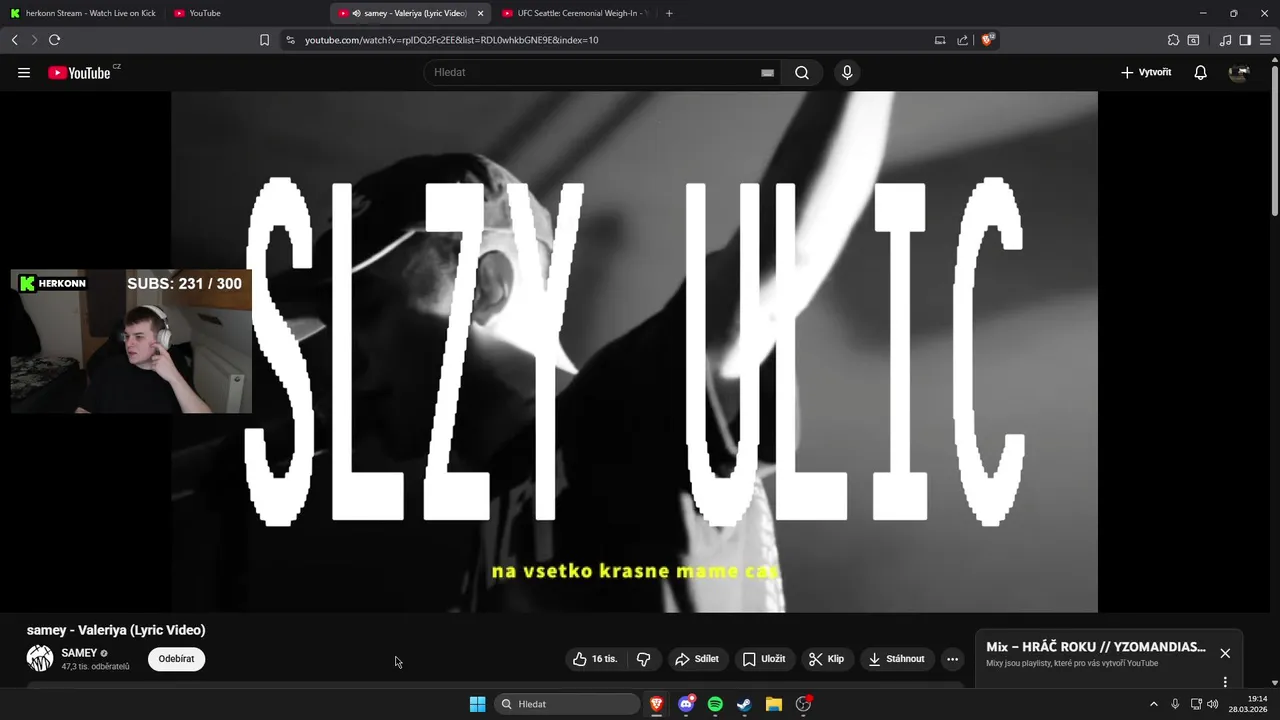
Task: Expand Mix – HRÁČ ROKU playlist title
Action: 1096,647
